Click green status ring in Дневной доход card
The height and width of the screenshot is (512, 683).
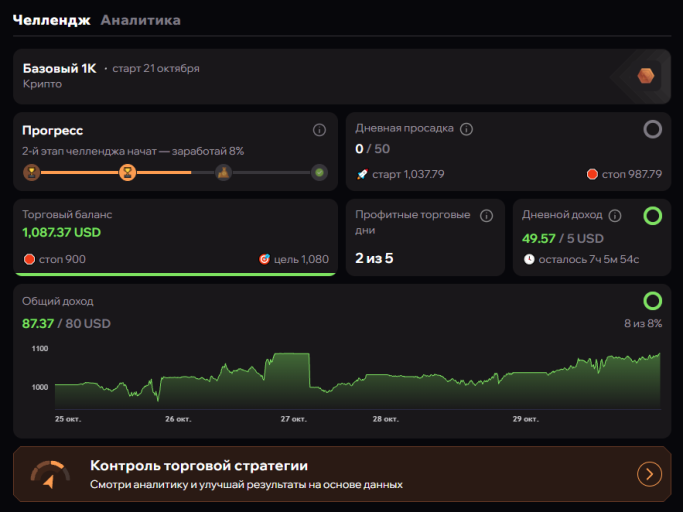pyautogui.click(x=653, y=216)
